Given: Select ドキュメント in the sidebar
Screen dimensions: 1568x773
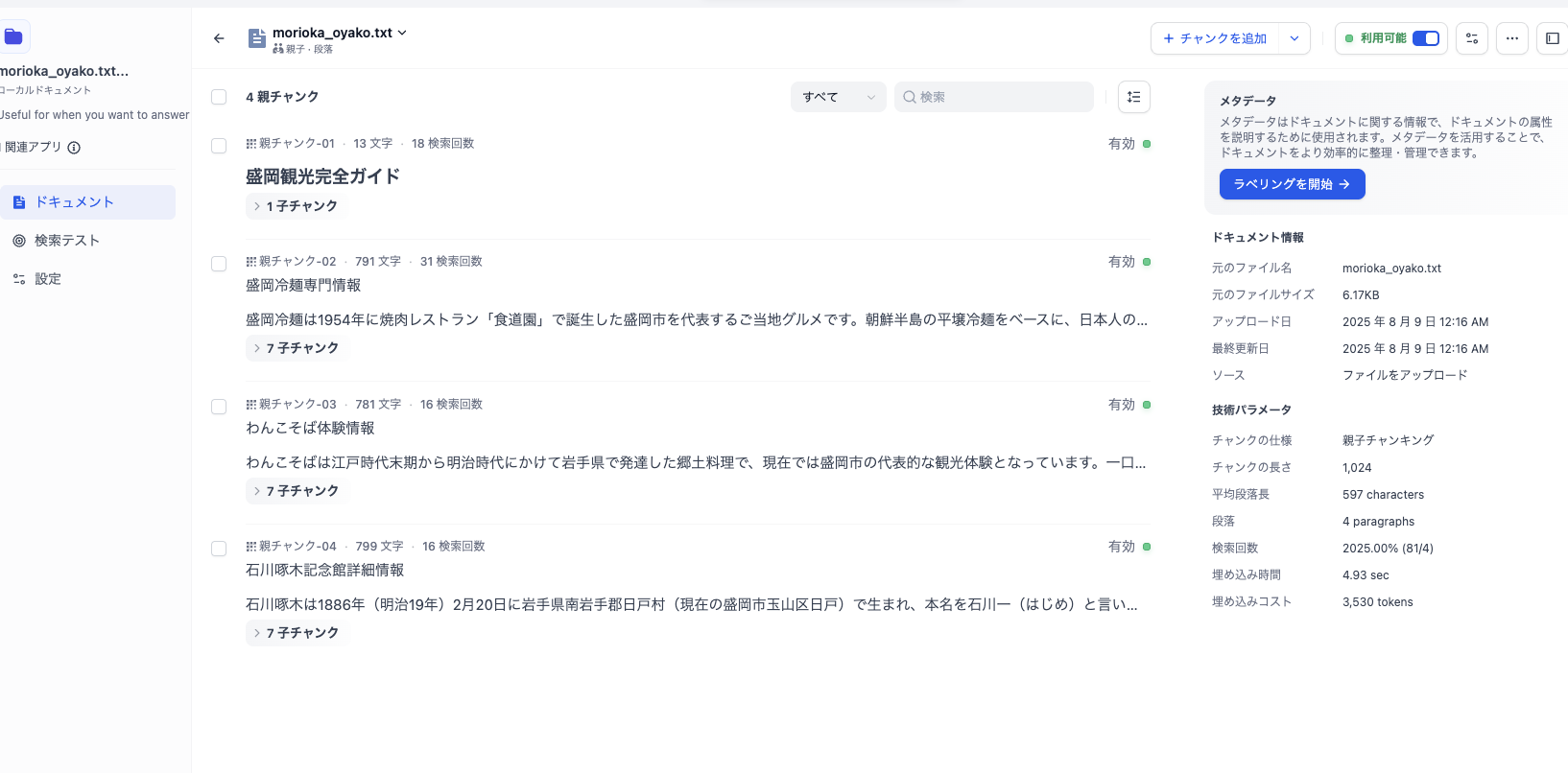Looking at the screenshot, I should [87, 202].
